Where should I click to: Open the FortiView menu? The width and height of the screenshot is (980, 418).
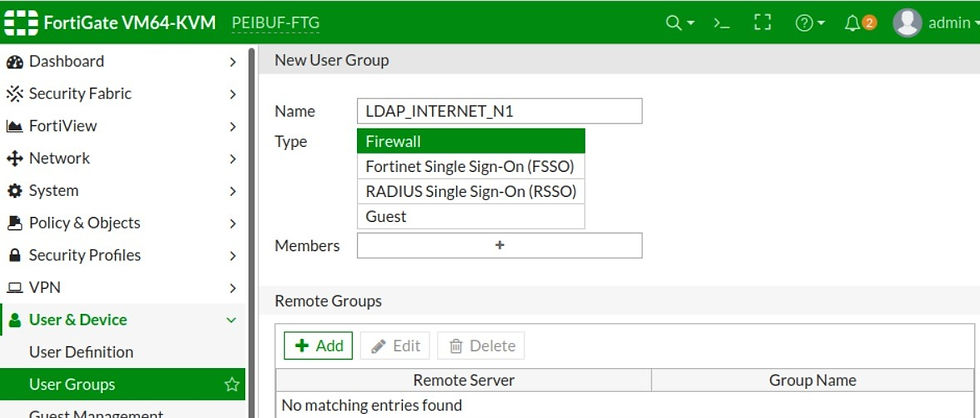[x=122, y=126]
